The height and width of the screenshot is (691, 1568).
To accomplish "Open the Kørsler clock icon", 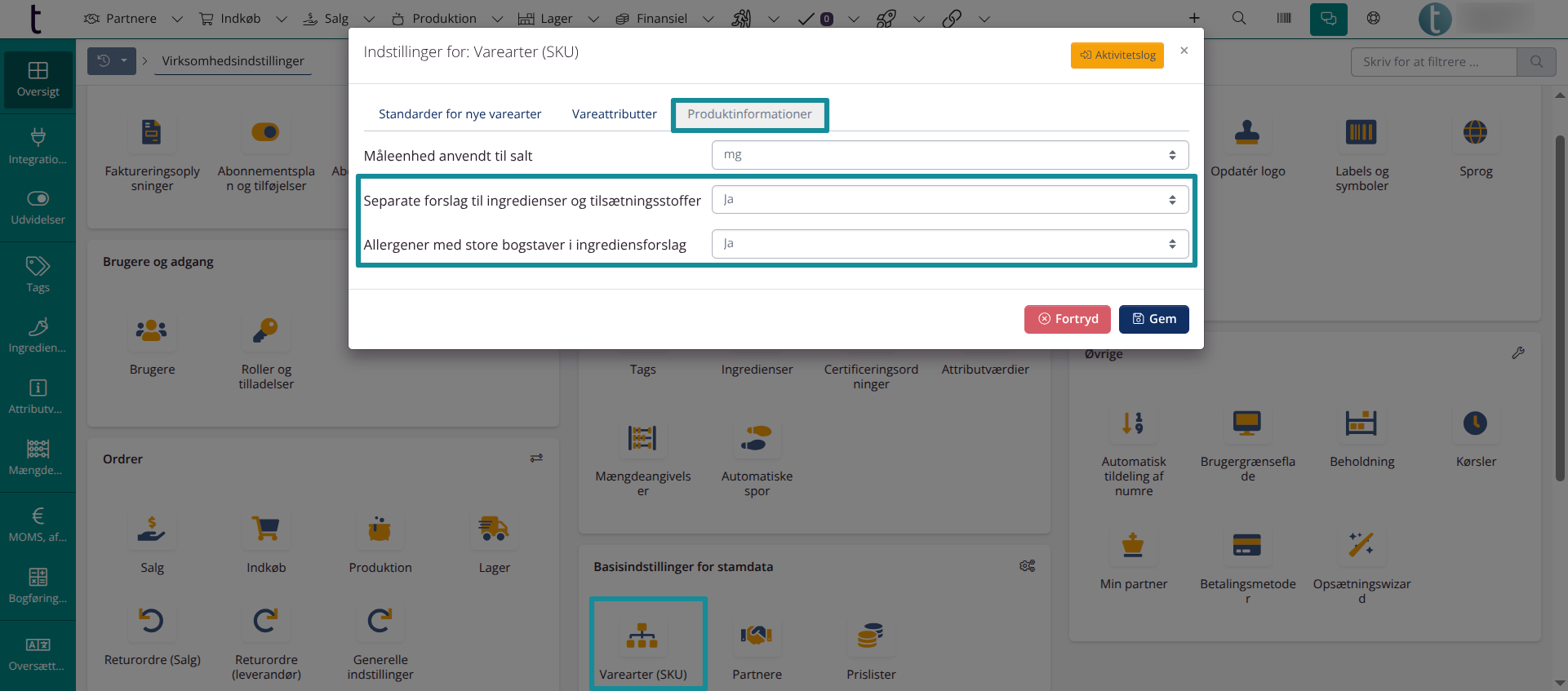I will pos(1475,423).
